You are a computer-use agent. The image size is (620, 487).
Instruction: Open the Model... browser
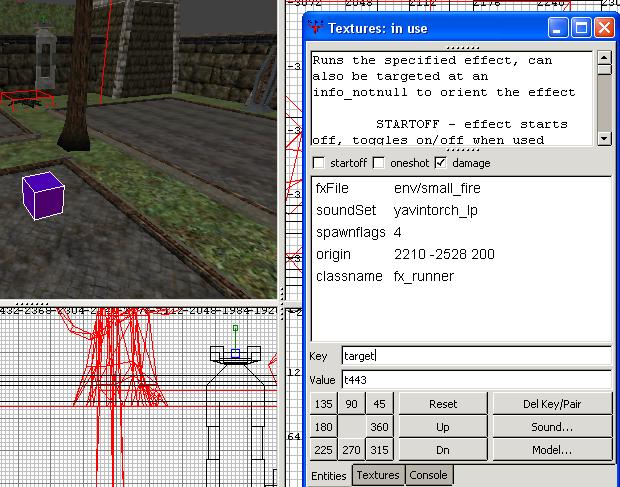point(552,450)
